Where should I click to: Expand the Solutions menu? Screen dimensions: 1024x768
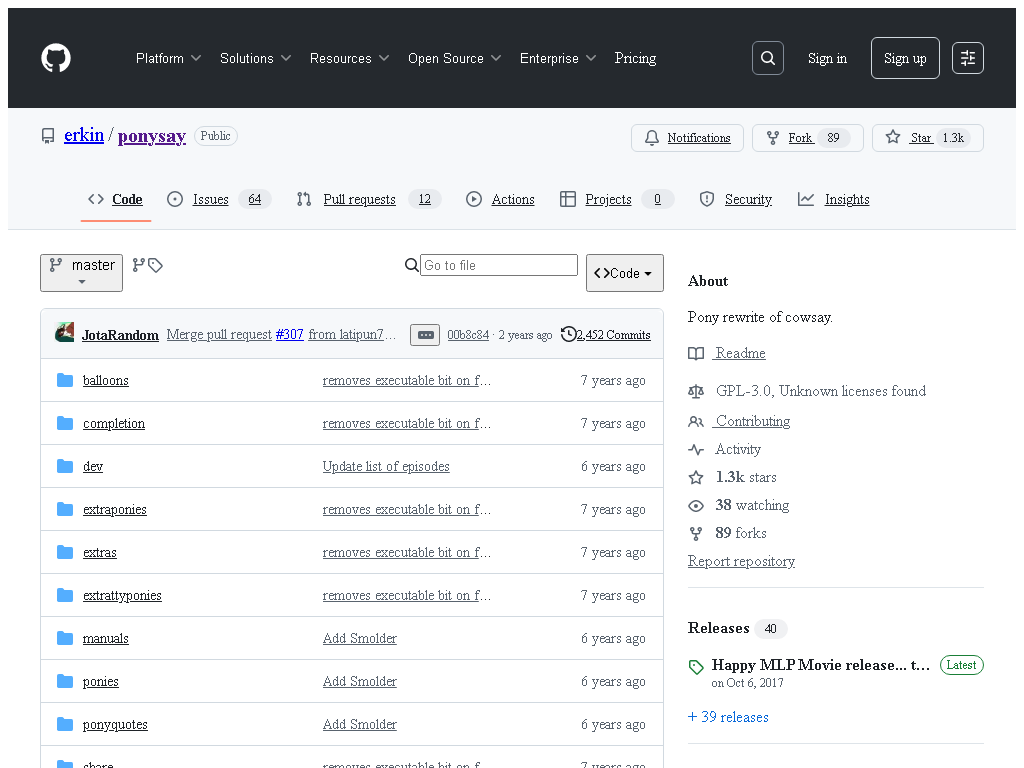255,58
